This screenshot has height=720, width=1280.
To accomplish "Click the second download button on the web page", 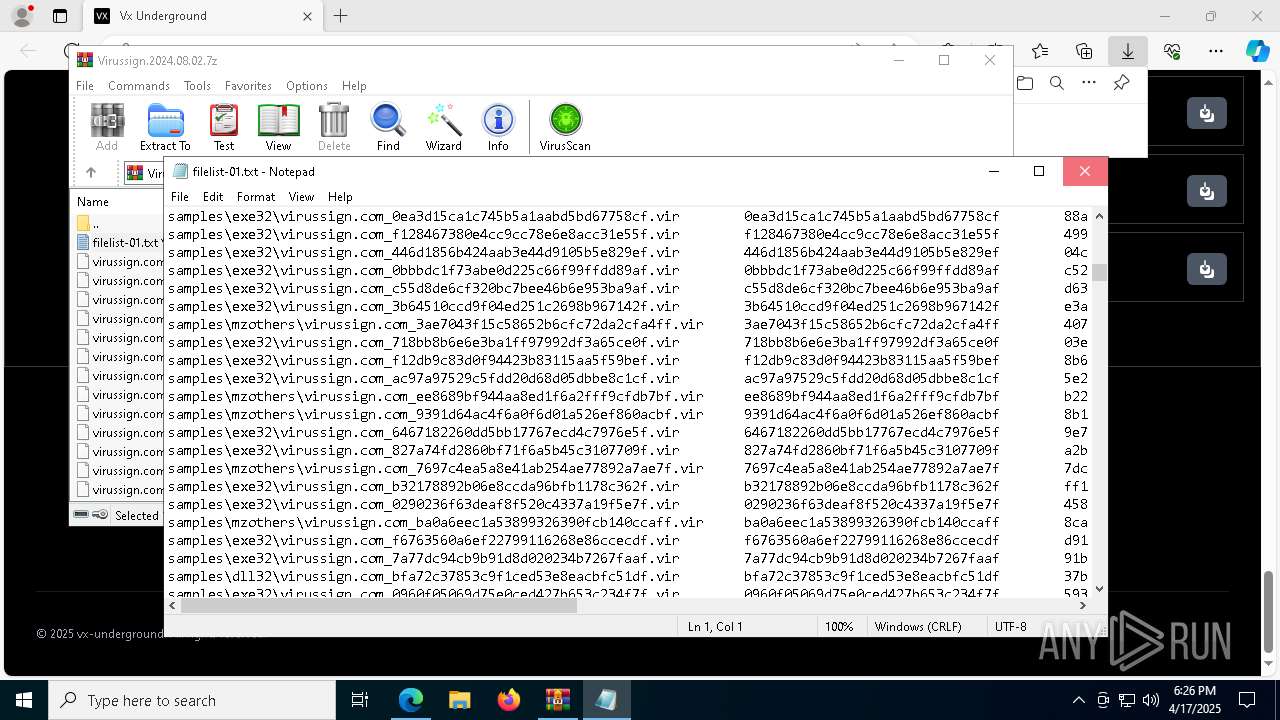I will click(x=1207, y=191).
